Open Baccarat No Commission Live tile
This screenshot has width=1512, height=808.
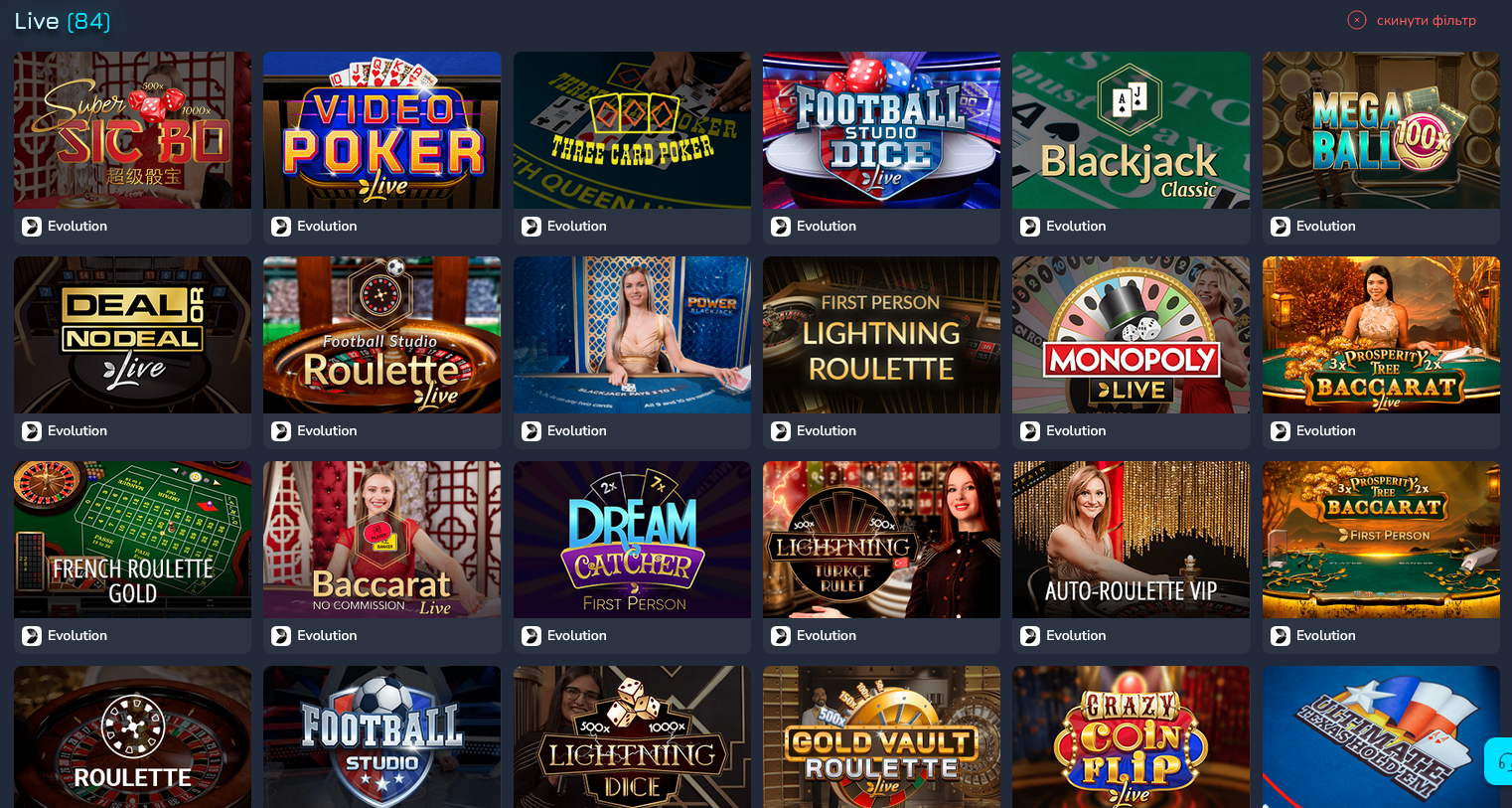[381, 540]
